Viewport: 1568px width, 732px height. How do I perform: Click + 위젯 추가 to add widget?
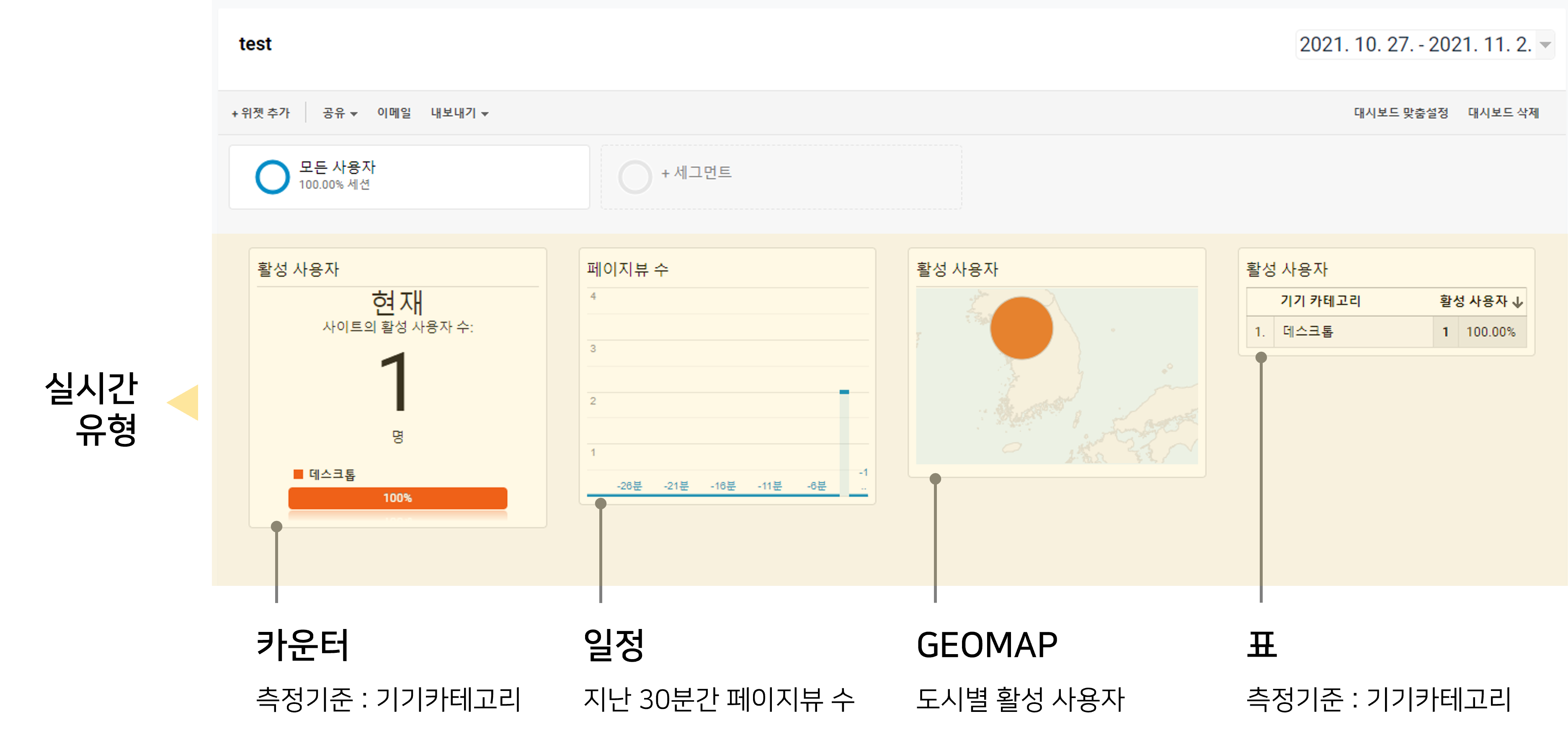pyautogui.click(x=260, y=113)
